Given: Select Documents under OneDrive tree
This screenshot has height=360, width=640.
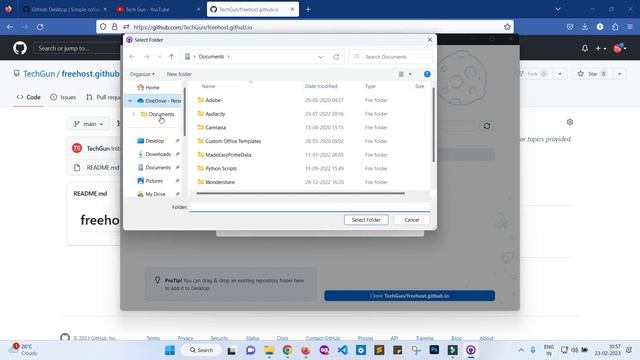Looking at the screenshot, I should click(157, 114).
